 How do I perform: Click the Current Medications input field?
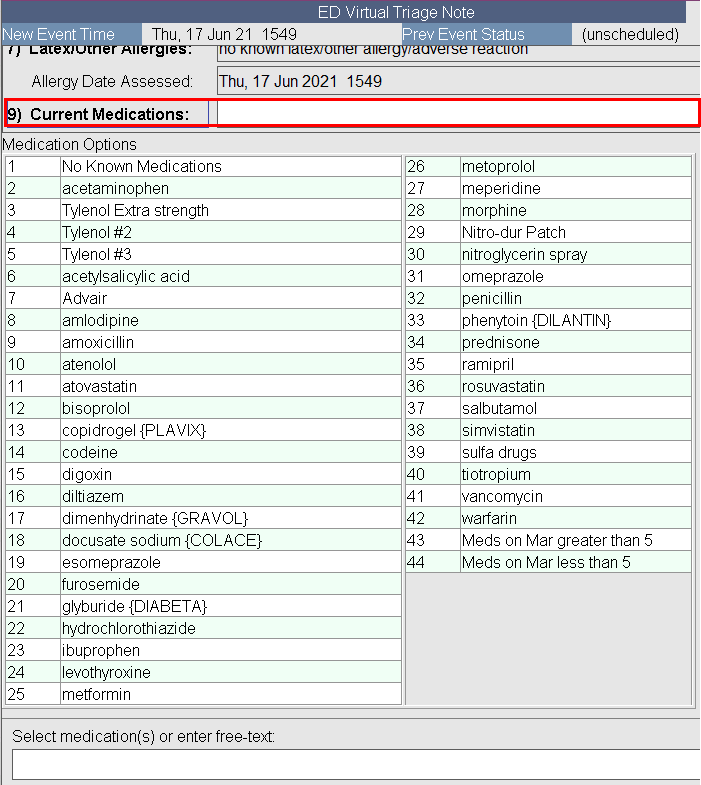[458, 114]
